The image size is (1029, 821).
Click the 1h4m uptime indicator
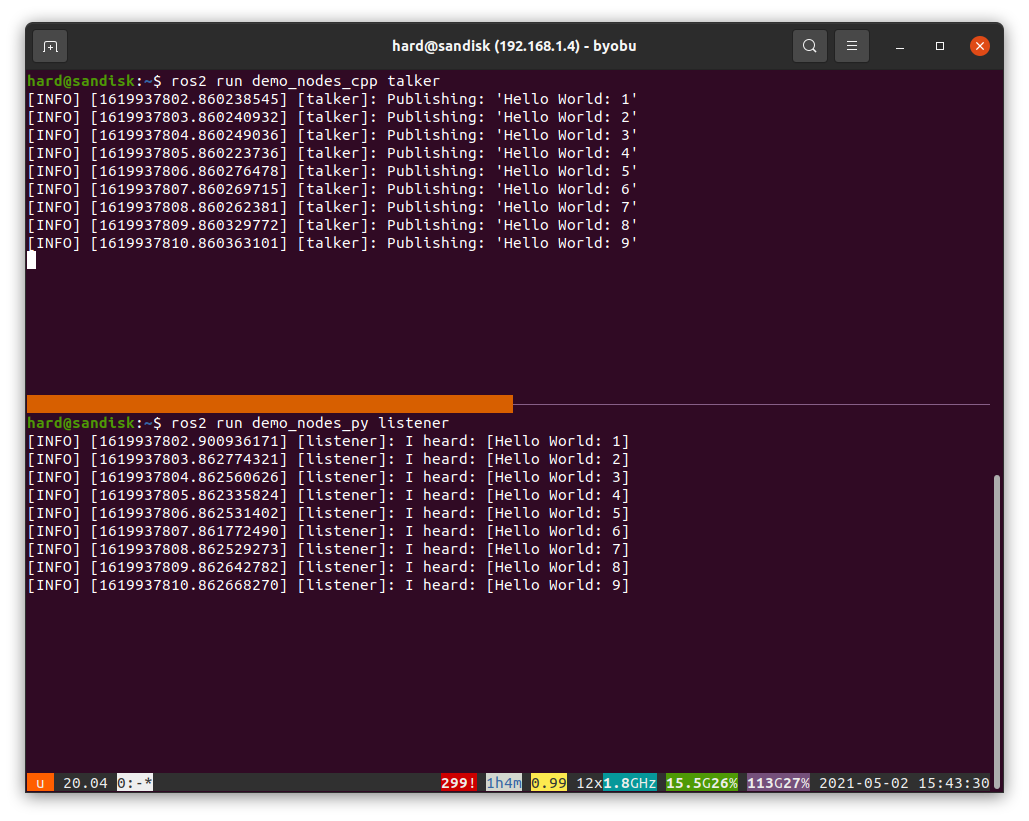pos(504,783)
